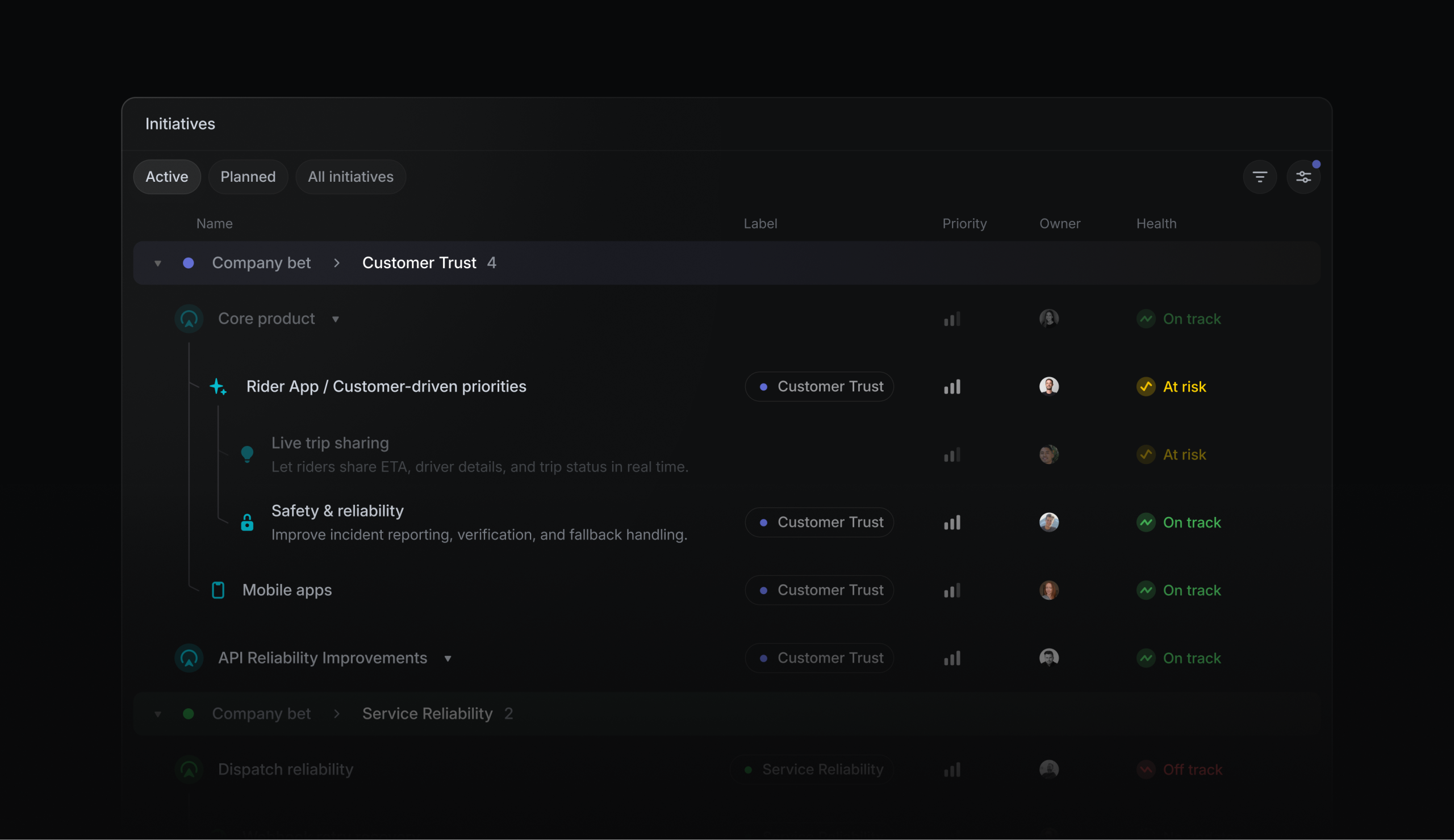Click Customer Trust label on Safety & reliability row

coord(820,522)
